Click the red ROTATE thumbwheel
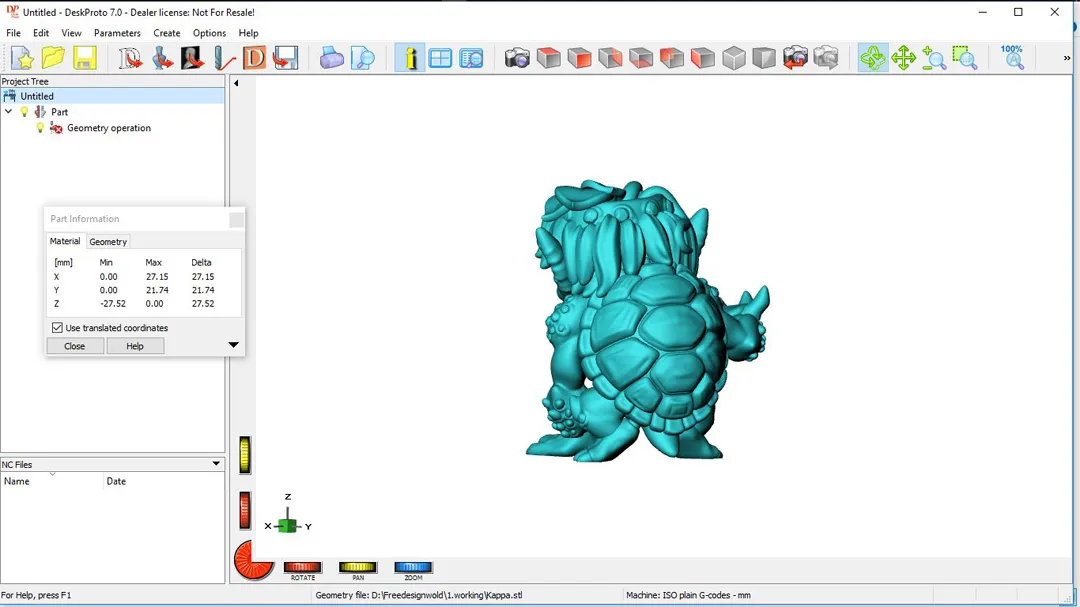The height and width of the screenshot is (607, 1080). (x=302, y=568)
